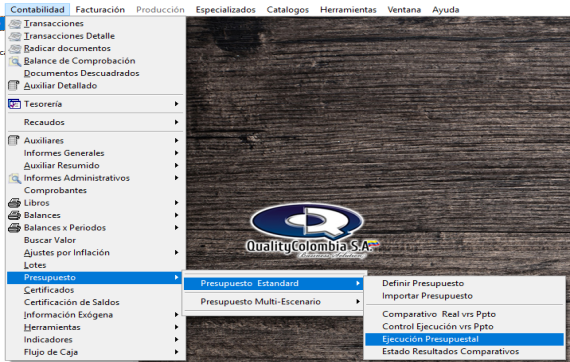
Task: Expand the Auxiliar Resumido submenu arrow
Action: [176, 165]
